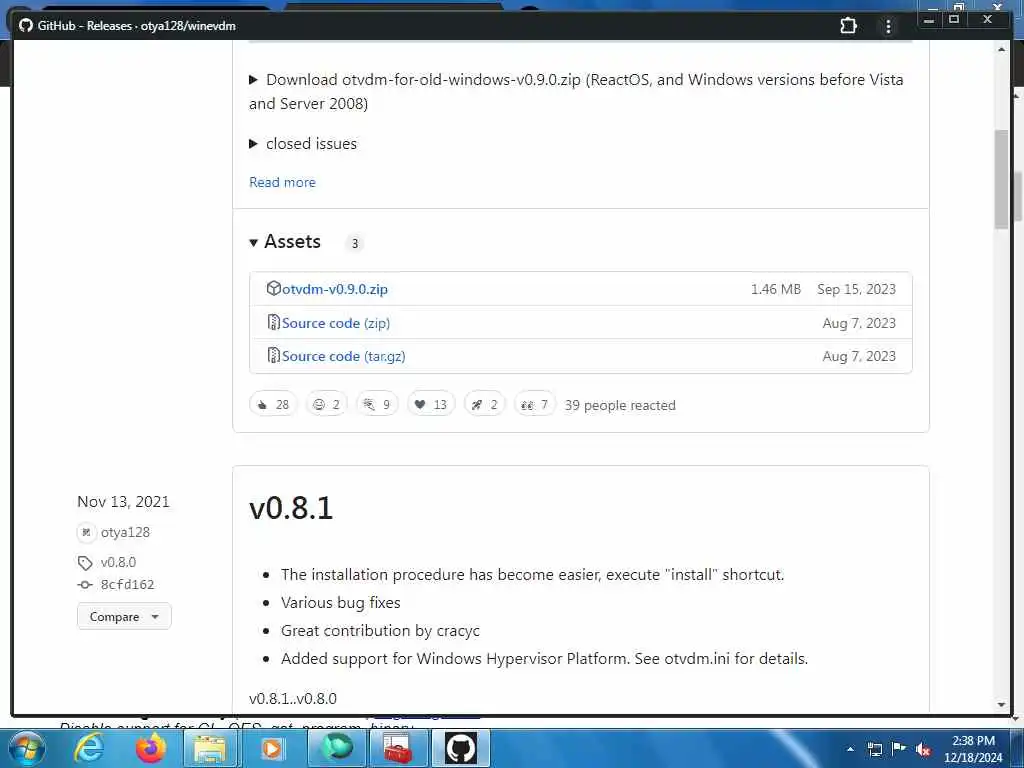Toggle the eyes reaction with 7

pos(534,404)
